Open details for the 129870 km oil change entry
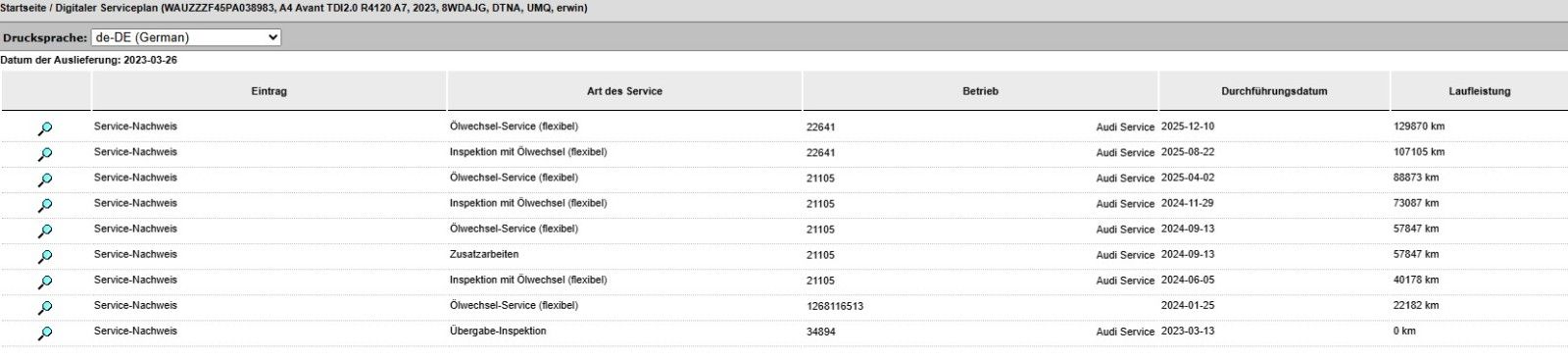 click(45, 128)
